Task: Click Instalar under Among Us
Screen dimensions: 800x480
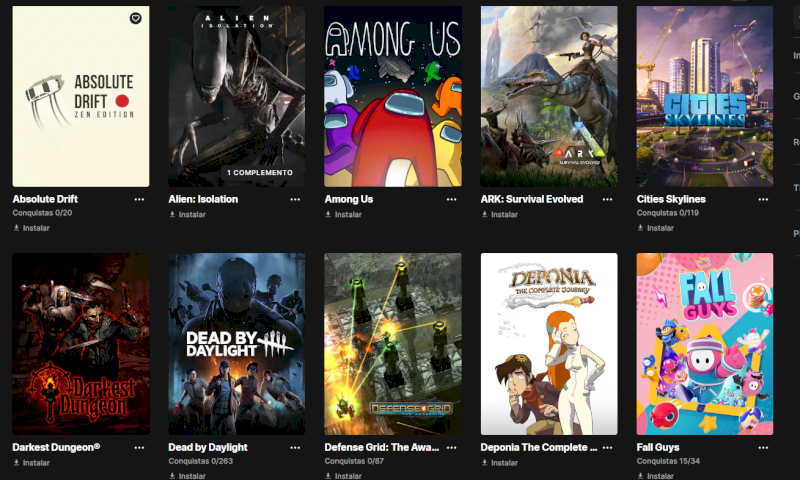Action: (343, 215)
